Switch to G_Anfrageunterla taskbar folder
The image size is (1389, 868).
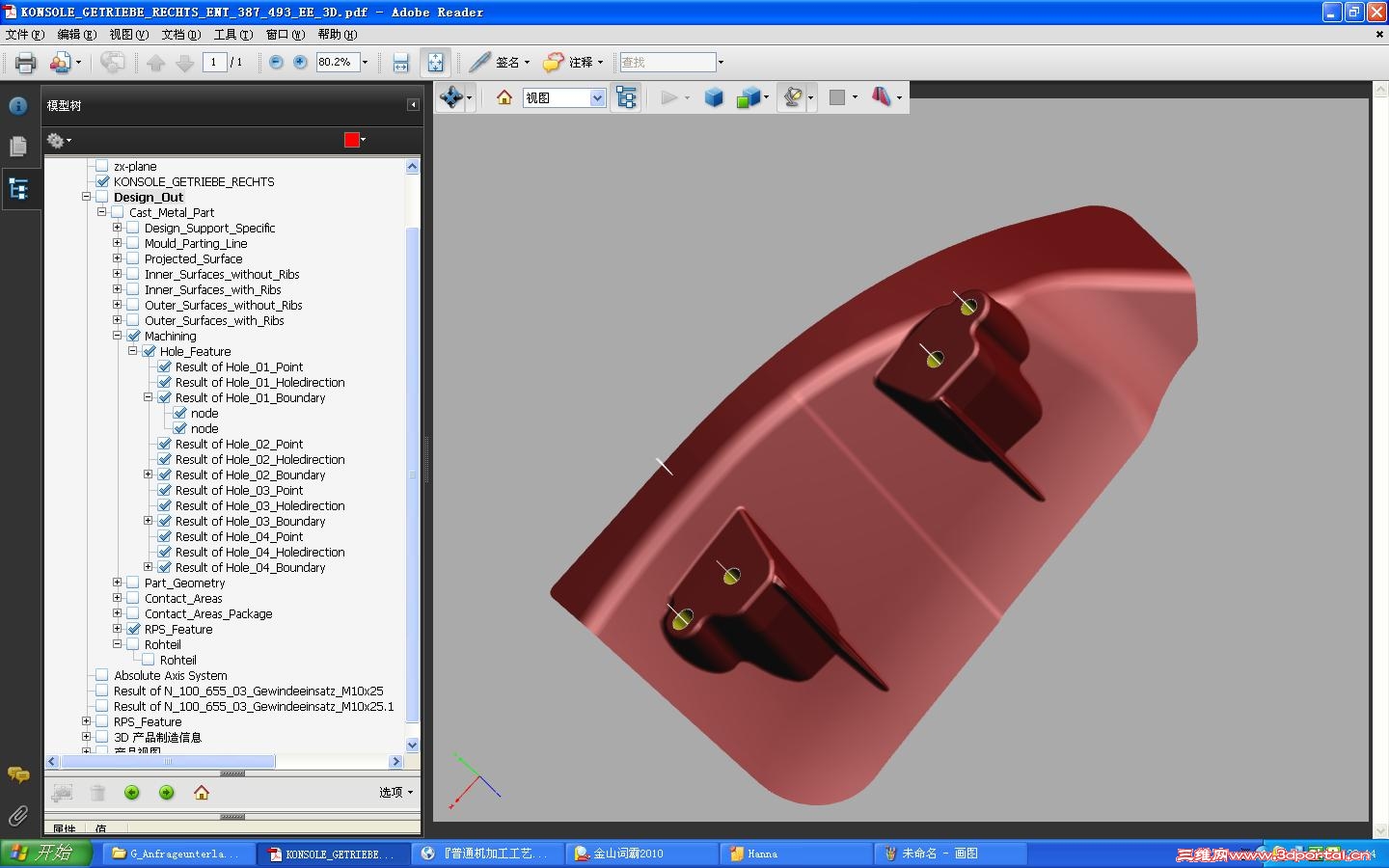point(178,854)
